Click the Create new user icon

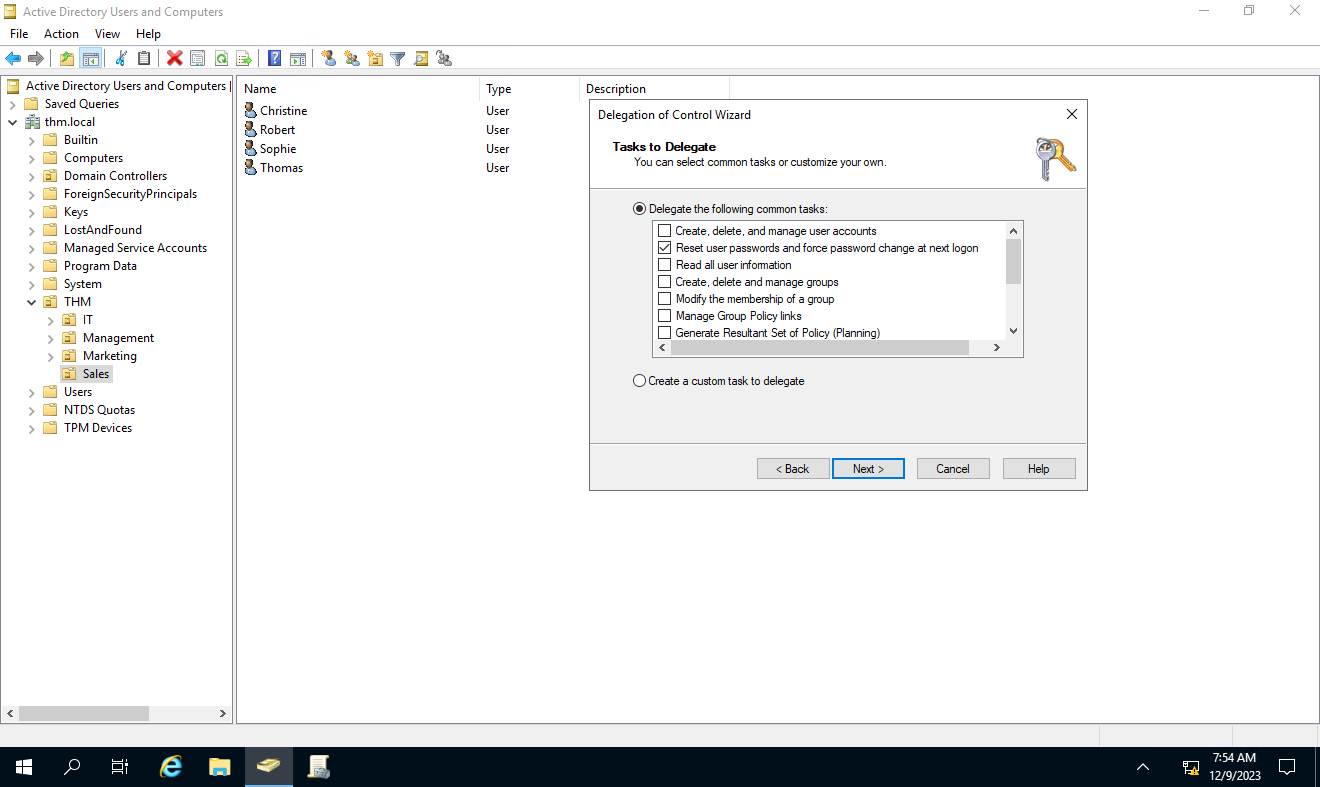pos(328,59)
